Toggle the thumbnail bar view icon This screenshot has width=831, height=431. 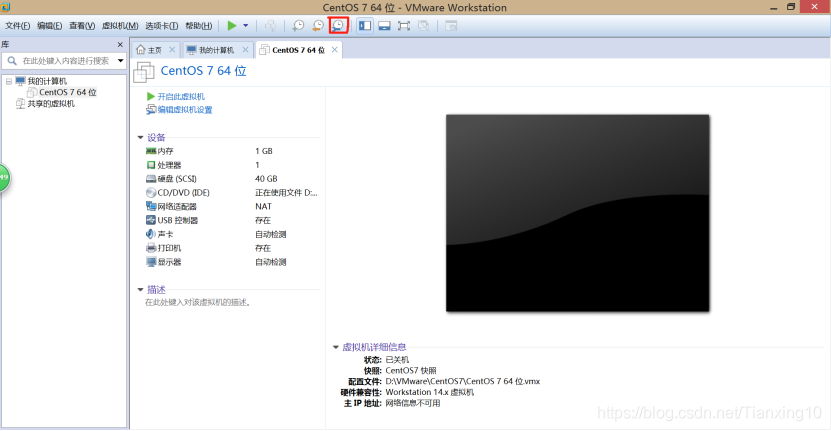click(384, 25)
